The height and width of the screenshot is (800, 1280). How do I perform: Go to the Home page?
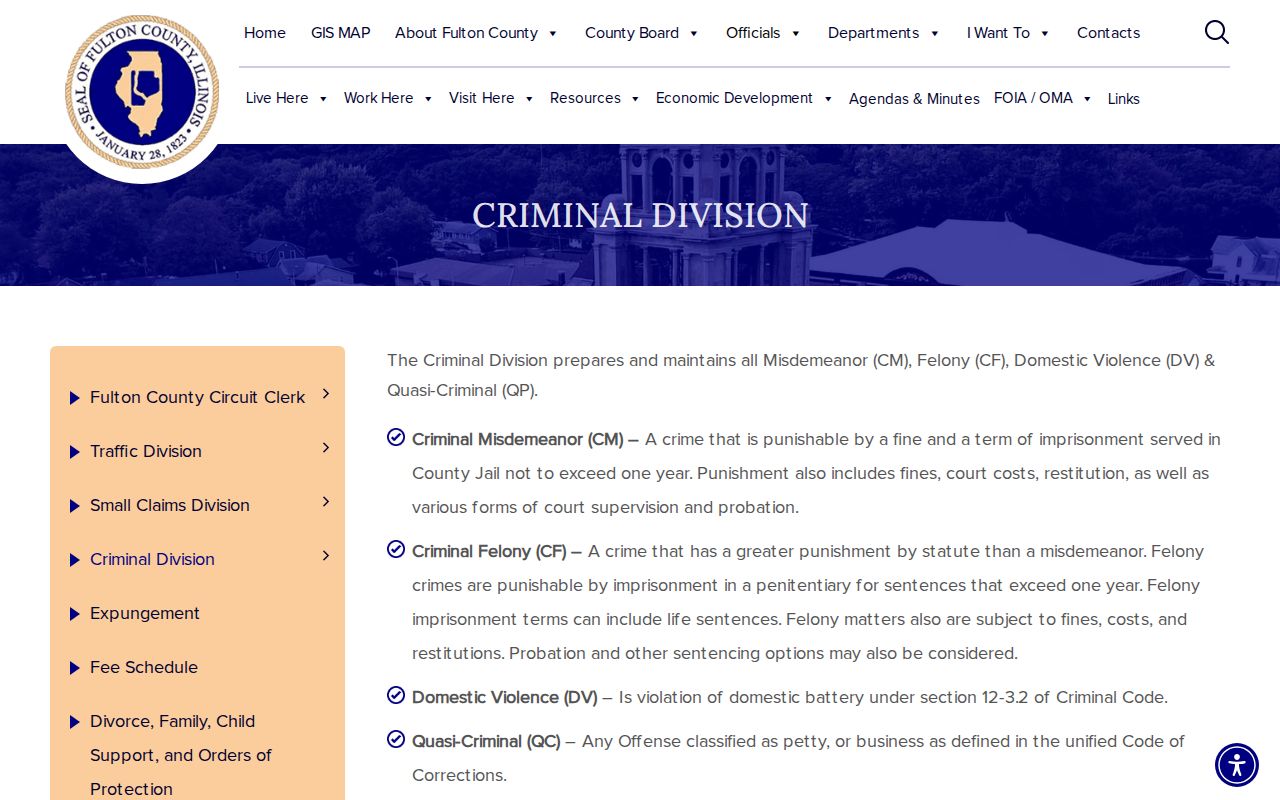[x=265, y=33]
